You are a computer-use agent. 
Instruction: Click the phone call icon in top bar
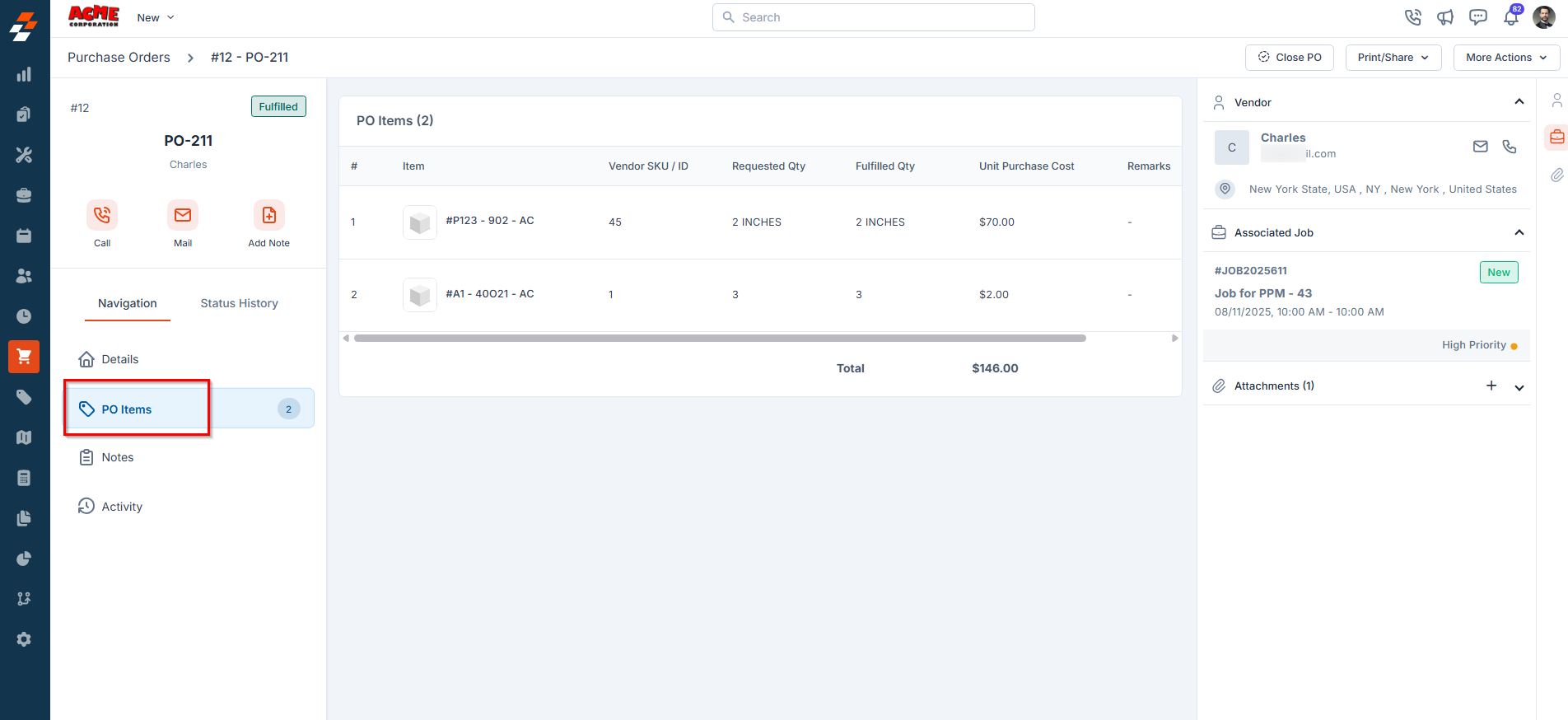[1413, 17]
